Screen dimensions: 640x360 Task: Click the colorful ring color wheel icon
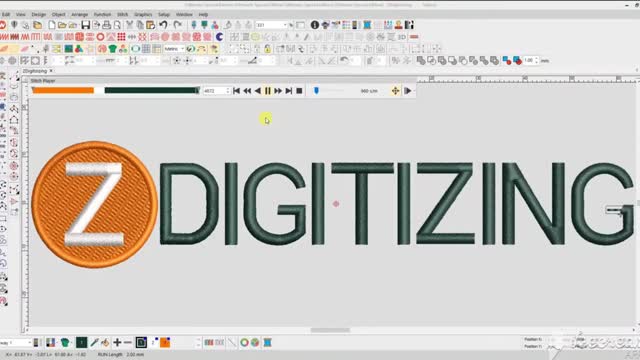[244, 342]
